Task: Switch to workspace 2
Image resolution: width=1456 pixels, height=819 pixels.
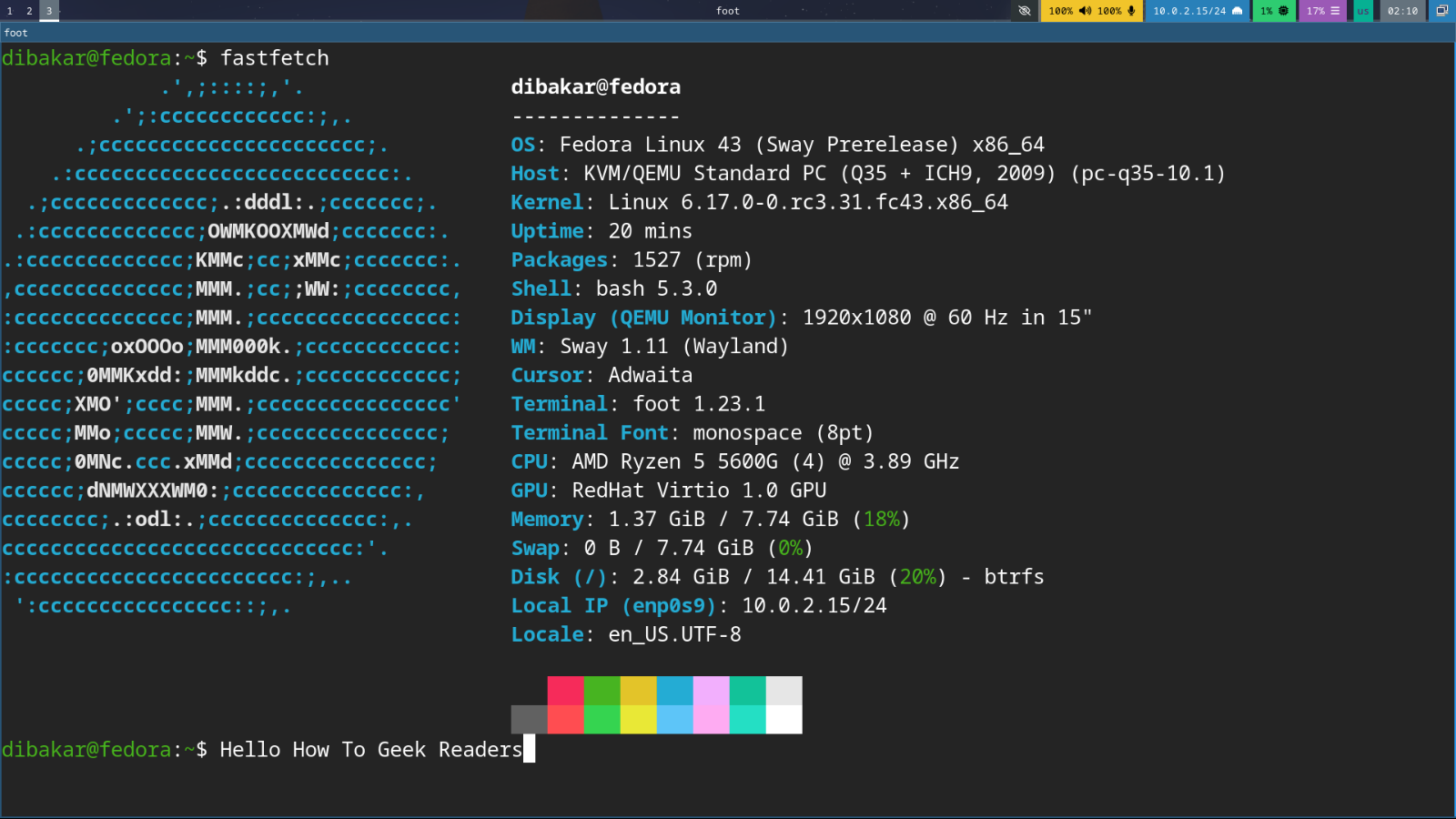Action: [30, 11]
